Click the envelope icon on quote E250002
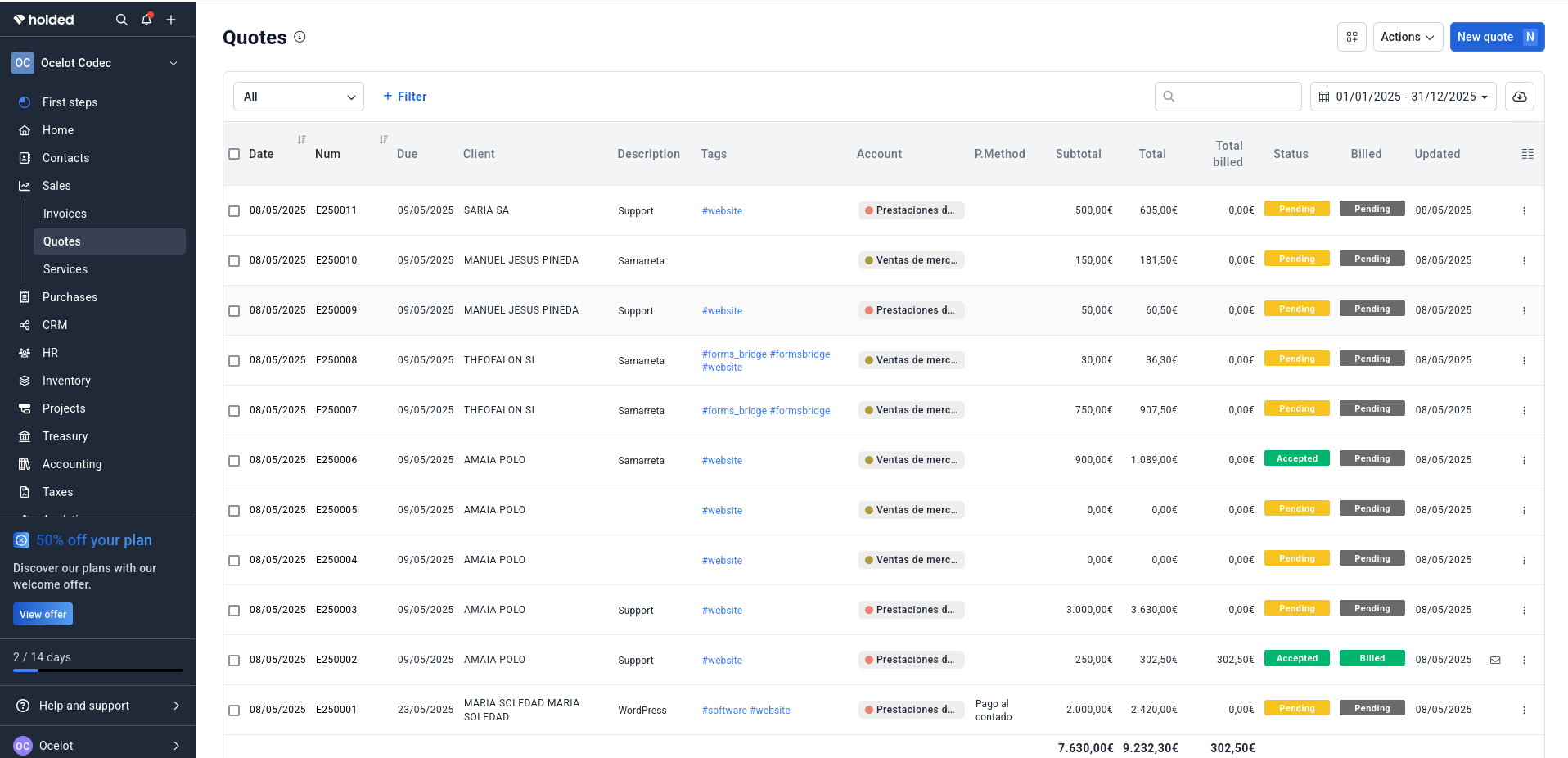This screenshot has width=1568, height=758. [x=1495, y=661]
